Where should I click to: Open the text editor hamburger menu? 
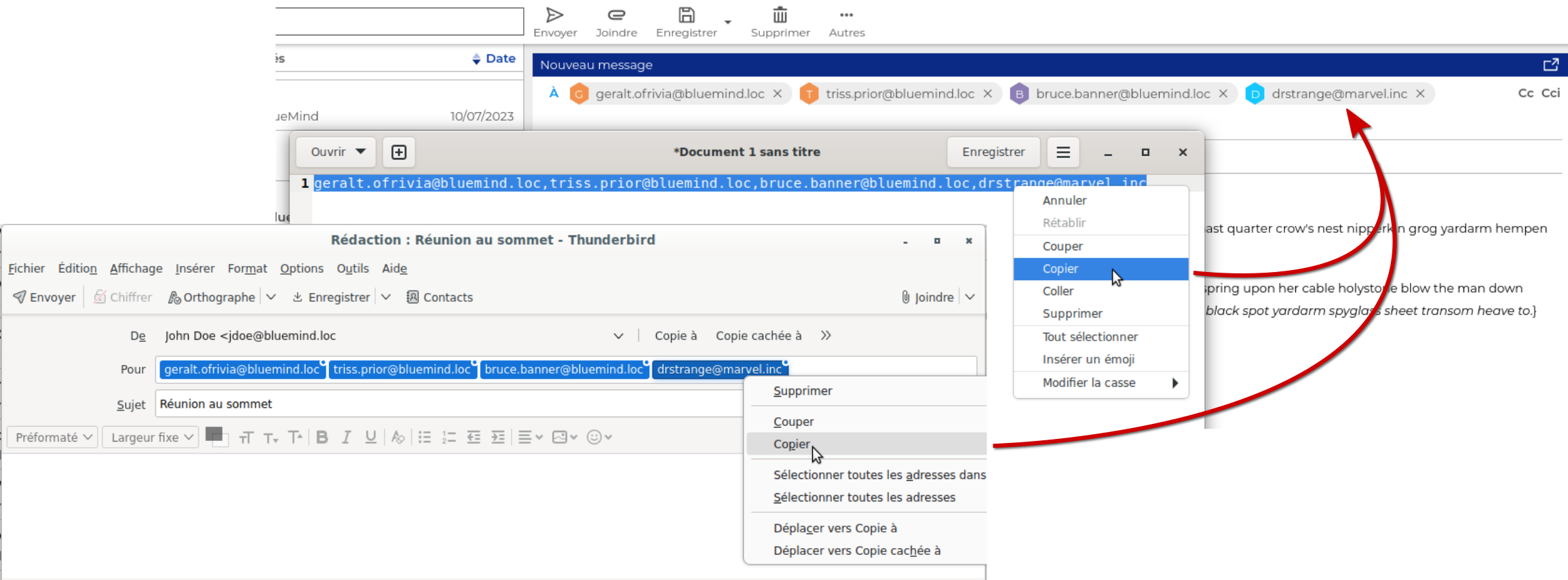coord(1063,152)
